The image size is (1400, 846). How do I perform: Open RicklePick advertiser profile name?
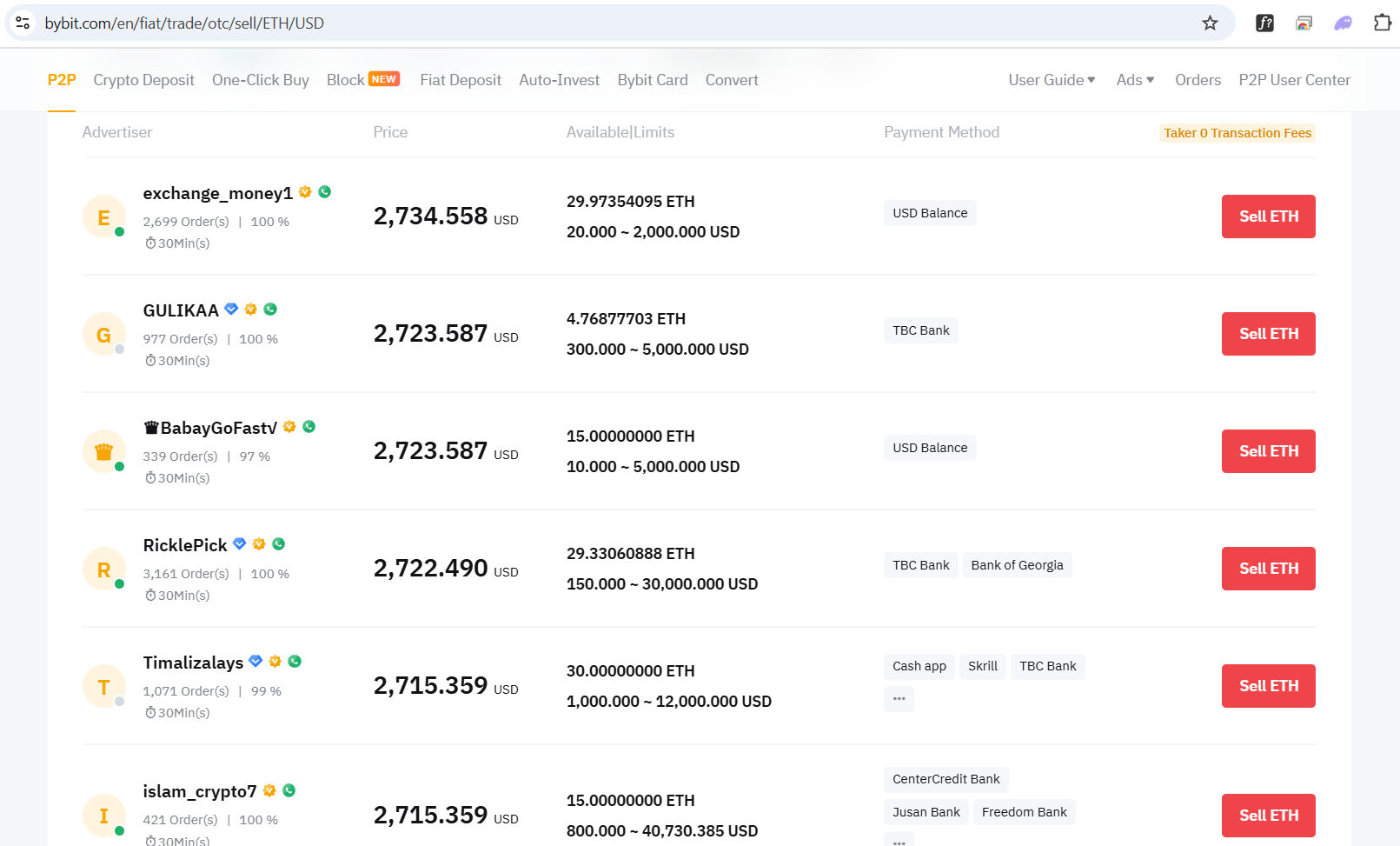click(185, 545)
